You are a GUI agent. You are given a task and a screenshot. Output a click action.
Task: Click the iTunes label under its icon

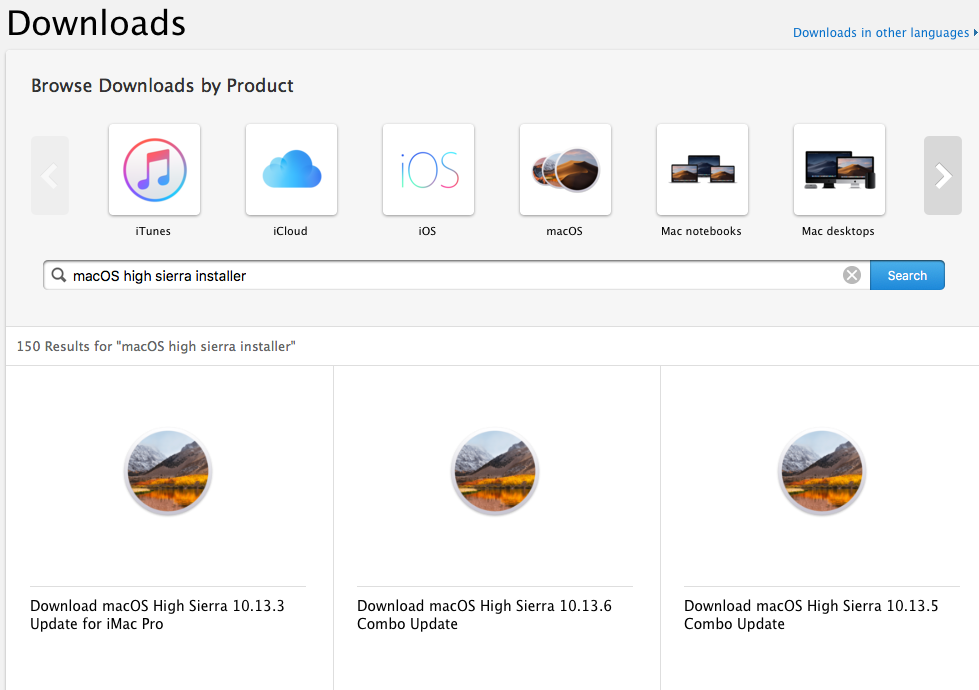click(153, 231)
